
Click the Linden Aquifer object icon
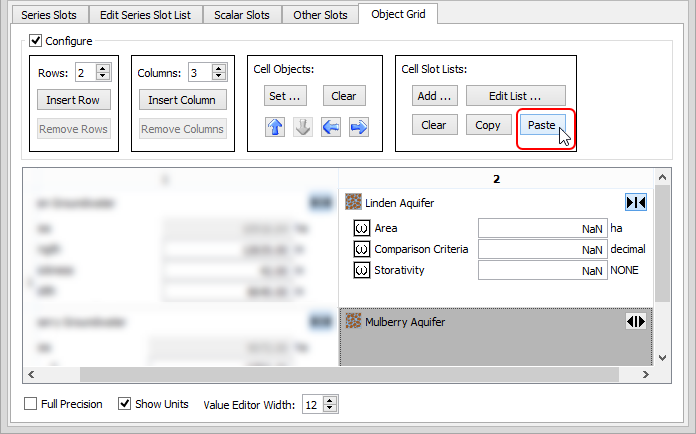(353, 203)
